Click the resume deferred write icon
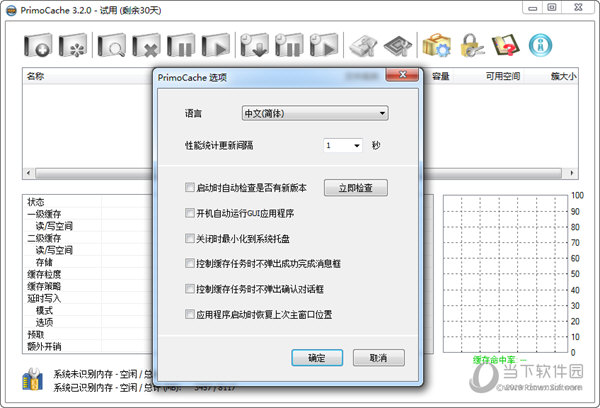600x408 pixels. tap(324, 45)
